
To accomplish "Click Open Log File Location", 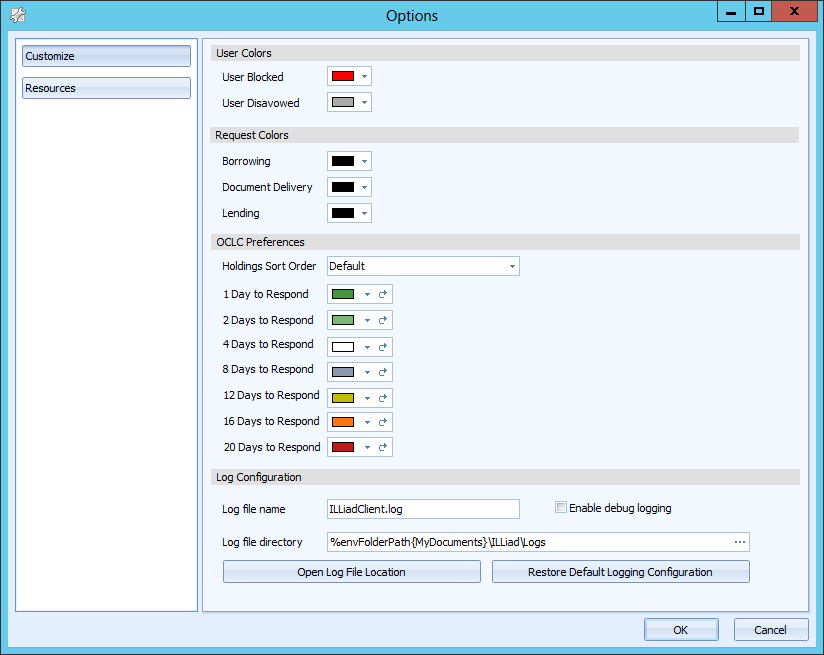I will (x=351, y=571).
